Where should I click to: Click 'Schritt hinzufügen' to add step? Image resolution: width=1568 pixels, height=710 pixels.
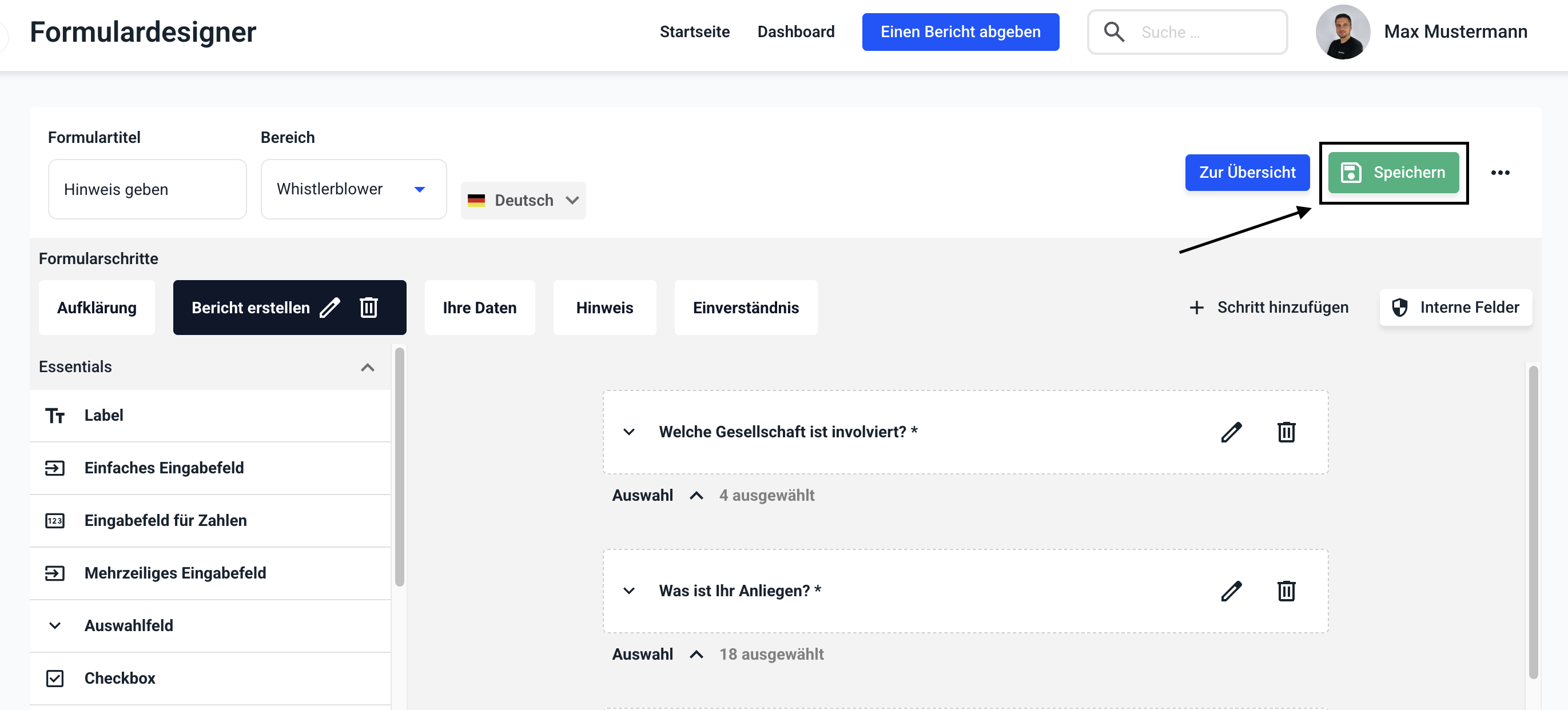tap(1269, 308)
